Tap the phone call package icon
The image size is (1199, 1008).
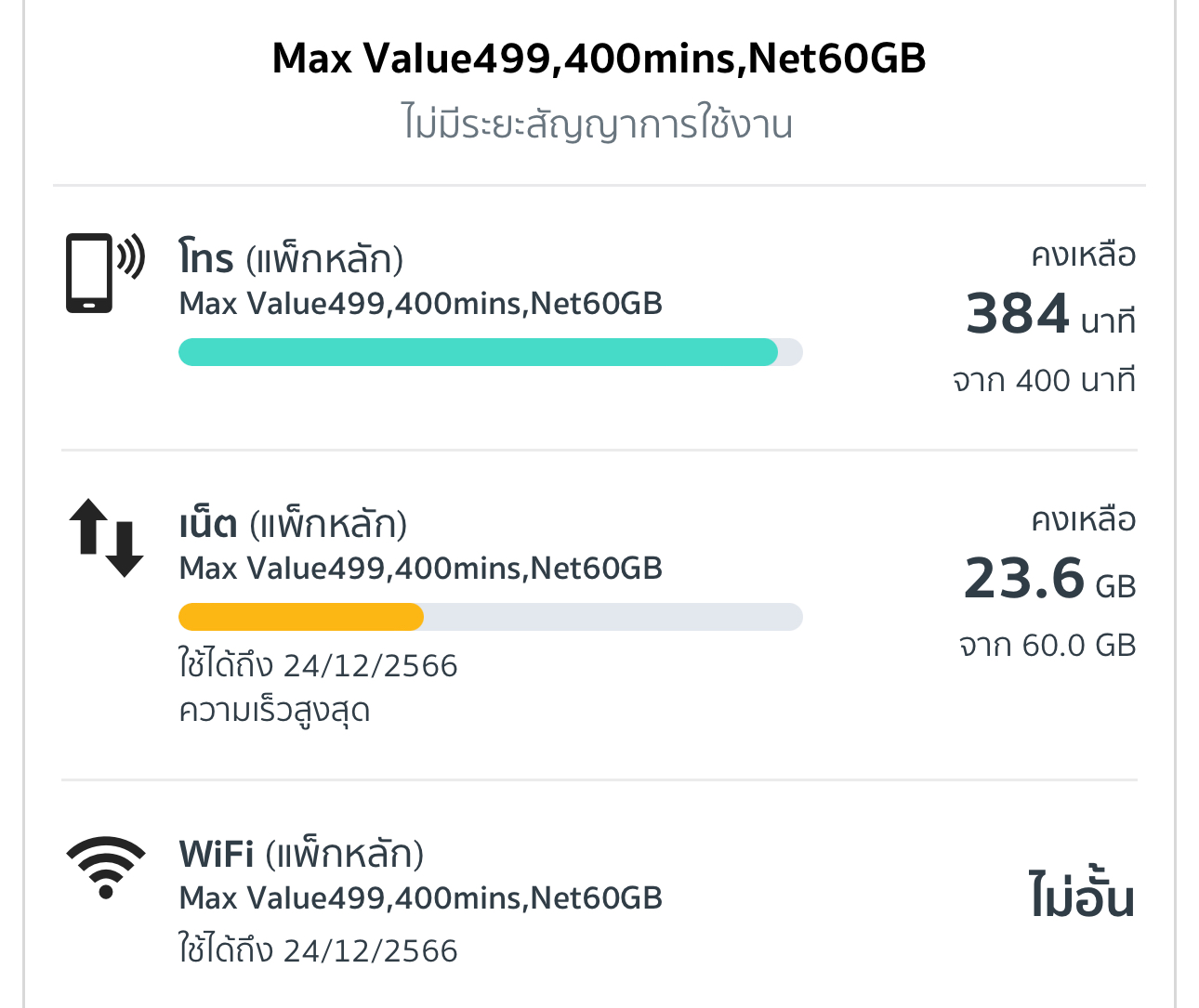click(104, 272)
